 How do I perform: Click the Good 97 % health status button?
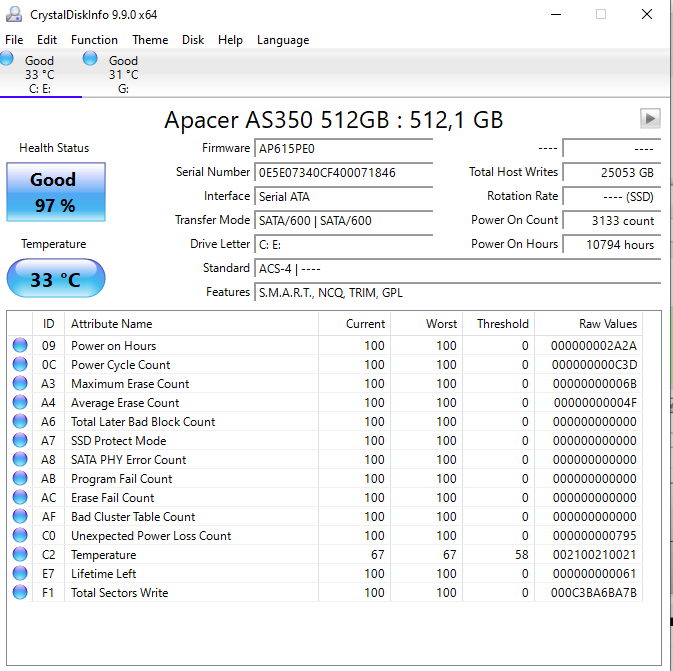[56, 192]
